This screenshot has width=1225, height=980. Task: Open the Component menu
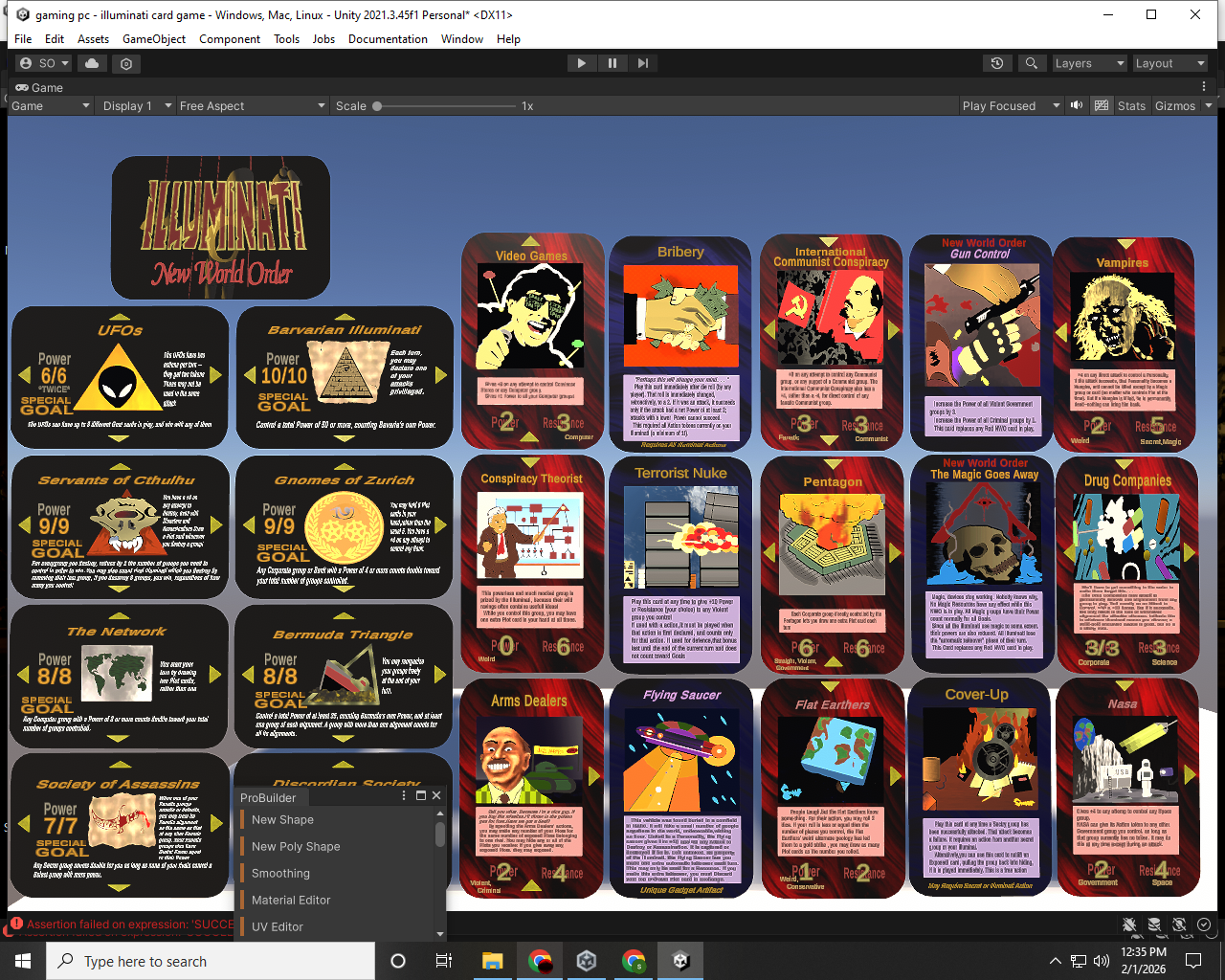click(x=230, y=39)
